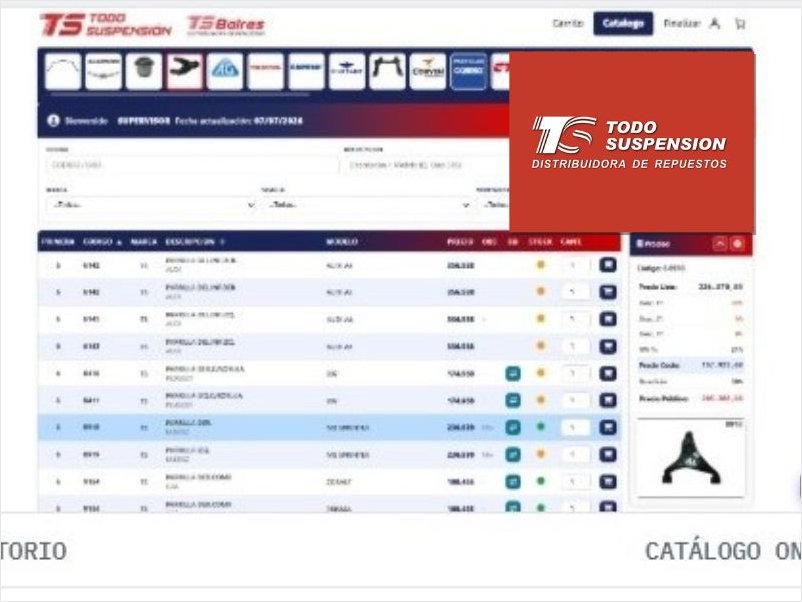The image size is (802, 602).
Task: Click the Precio Lista value in the side panel
Action: (x=720, y=287)
